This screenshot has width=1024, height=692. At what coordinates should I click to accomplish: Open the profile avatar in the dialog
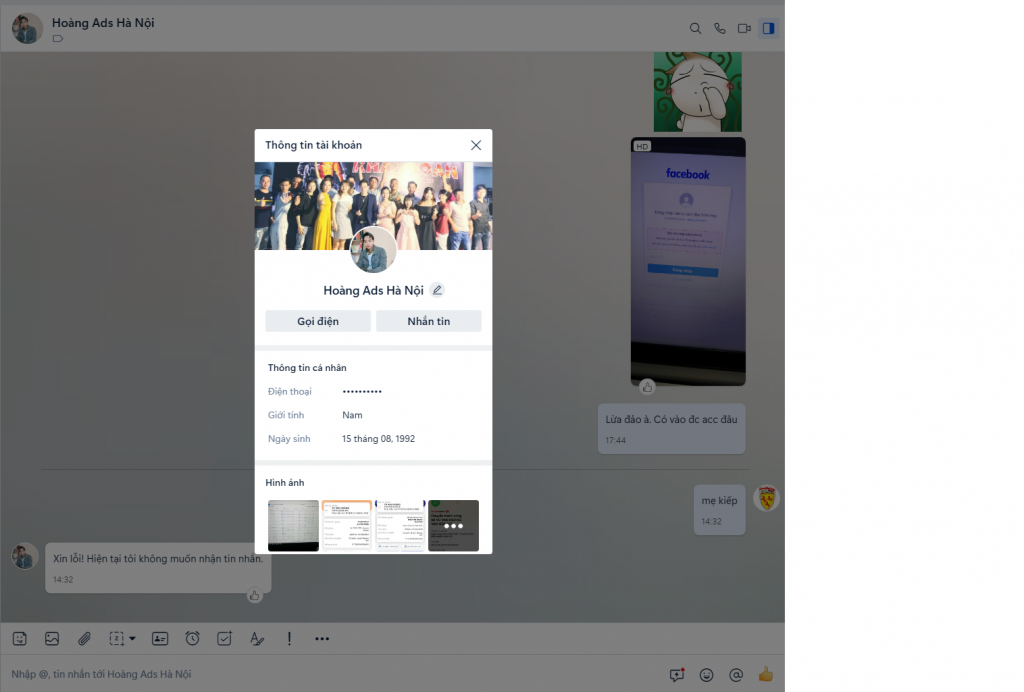373,250
